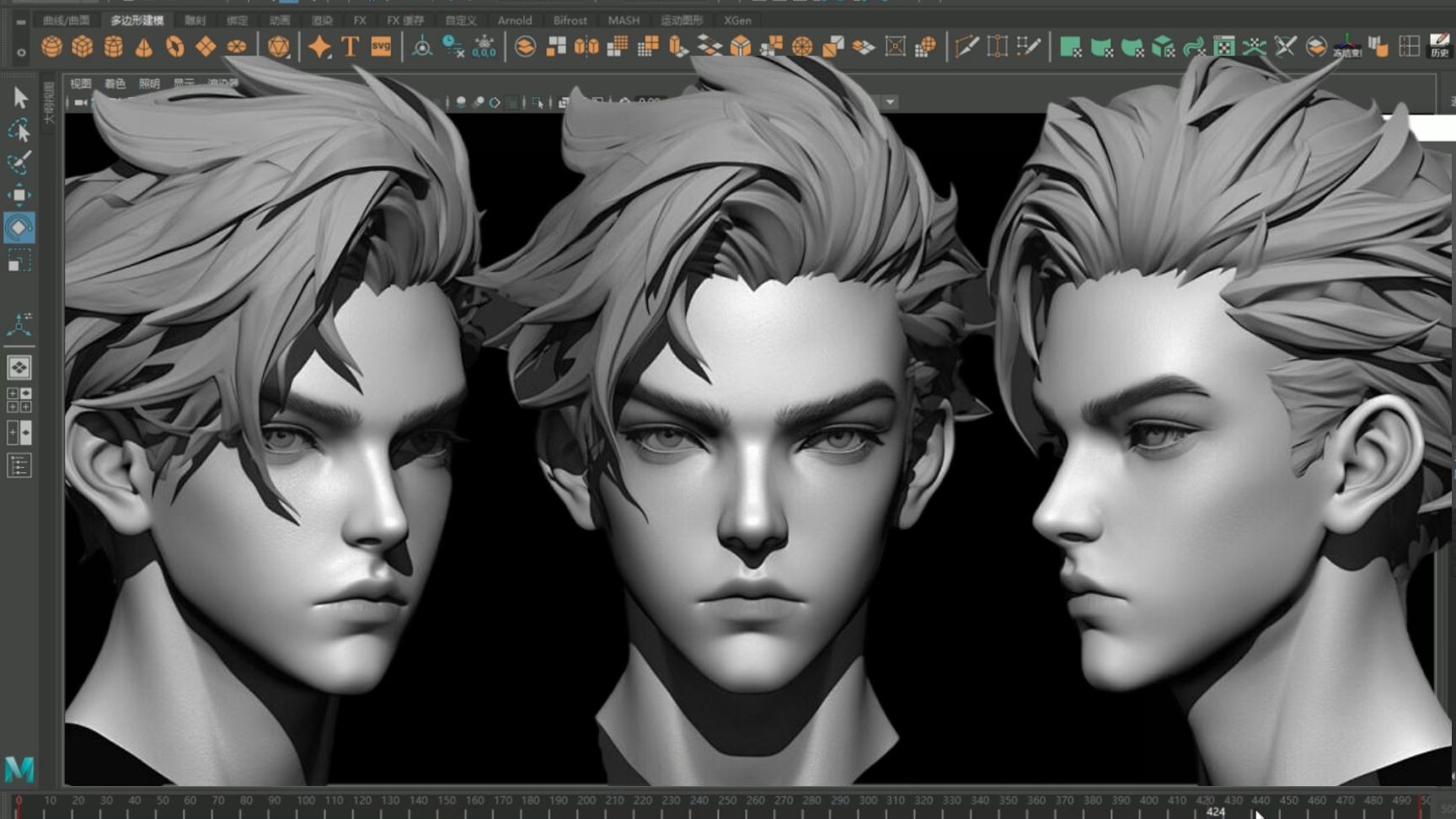The height and width of the screenshot is (819, 1456).
Task: Create a polygon cone from the shelf
Action: click(144, 46)
